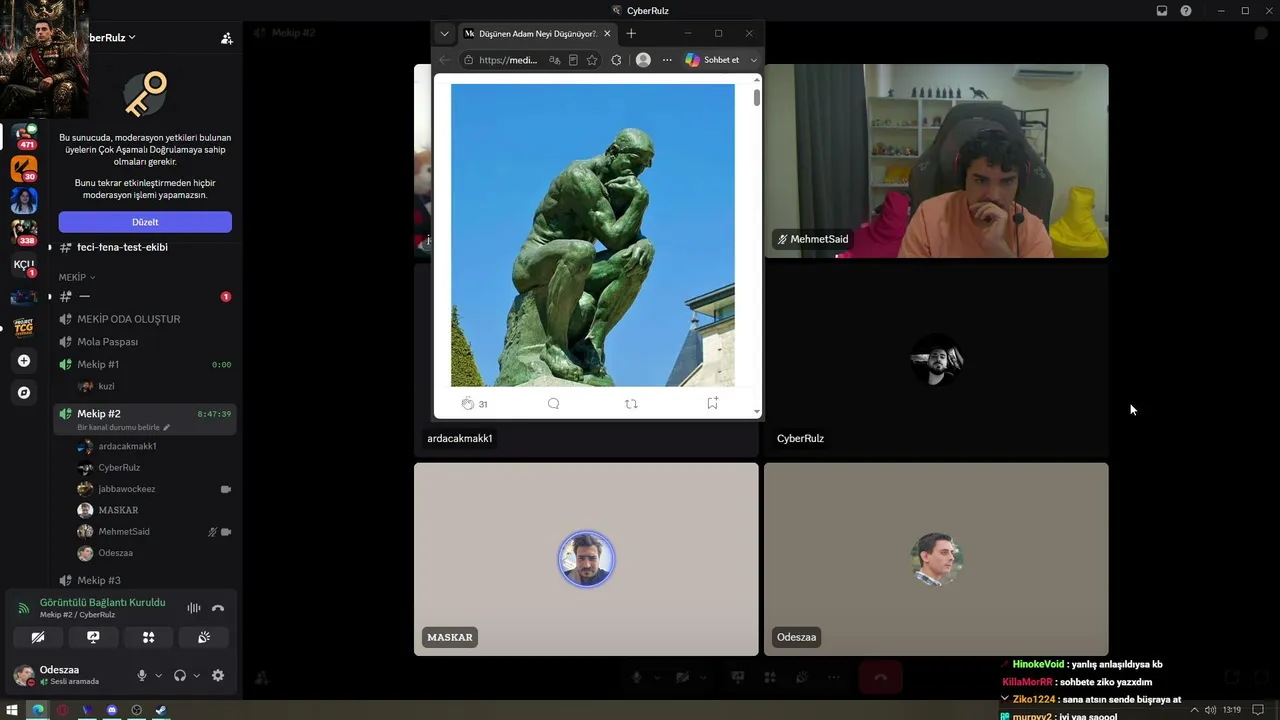Open the orange server with 30 badge
The width and height of the screenshot is (1280, 720).
[x=24, y=168]
